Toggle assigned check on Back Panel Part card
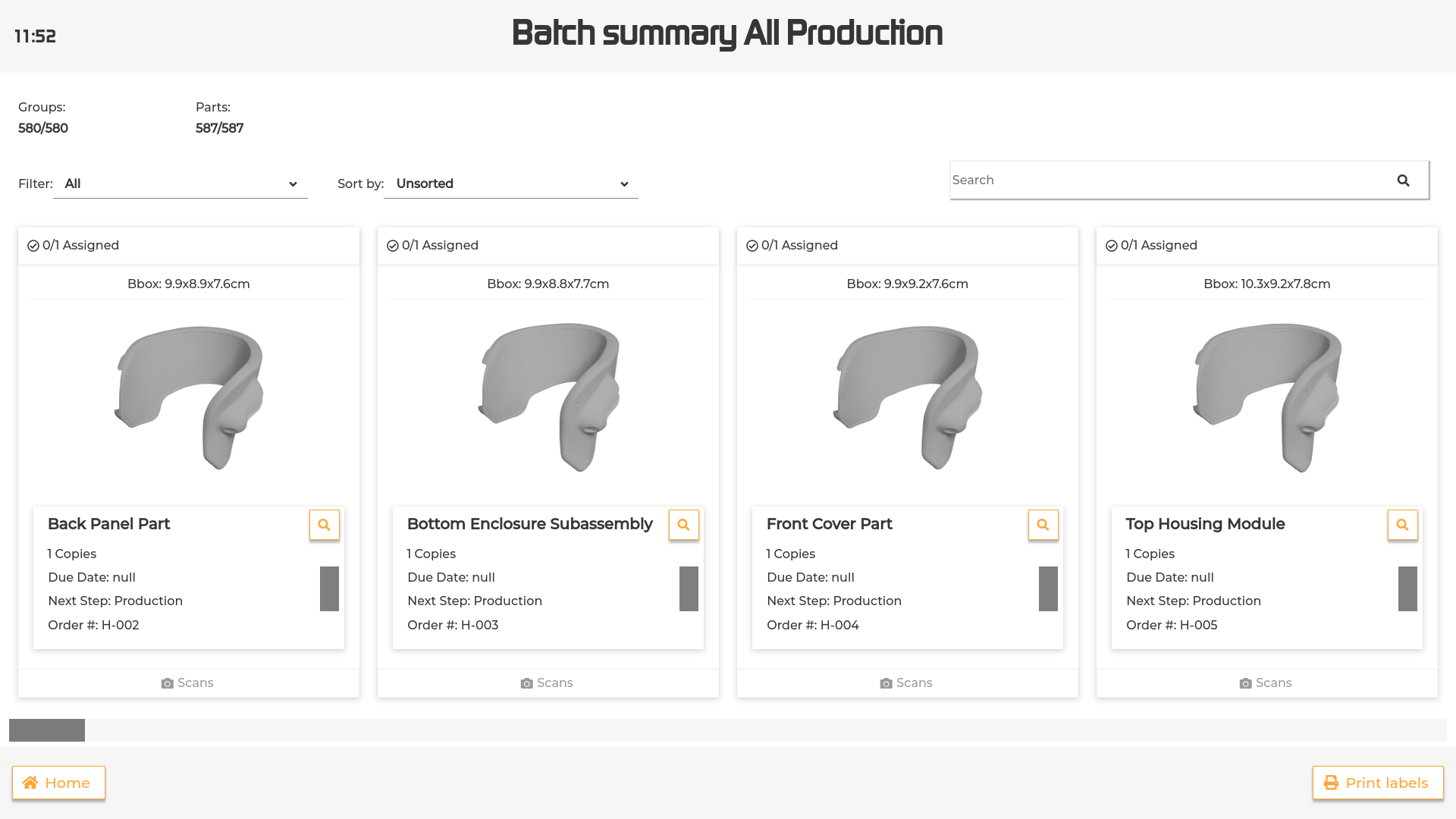 33,246
